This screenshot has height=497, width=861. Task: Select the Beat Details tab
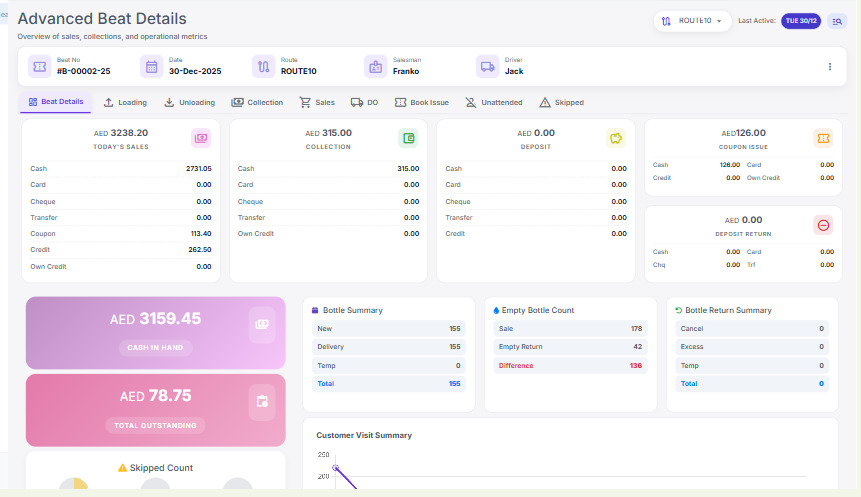click(x=55, y=102)
